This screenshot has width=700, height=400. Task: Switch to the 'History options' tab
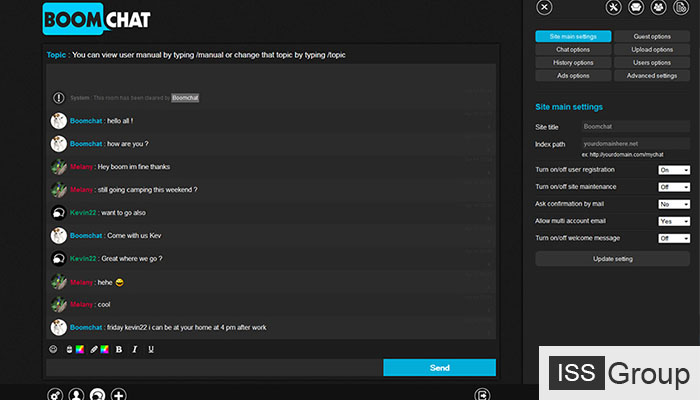pos(573,62)
